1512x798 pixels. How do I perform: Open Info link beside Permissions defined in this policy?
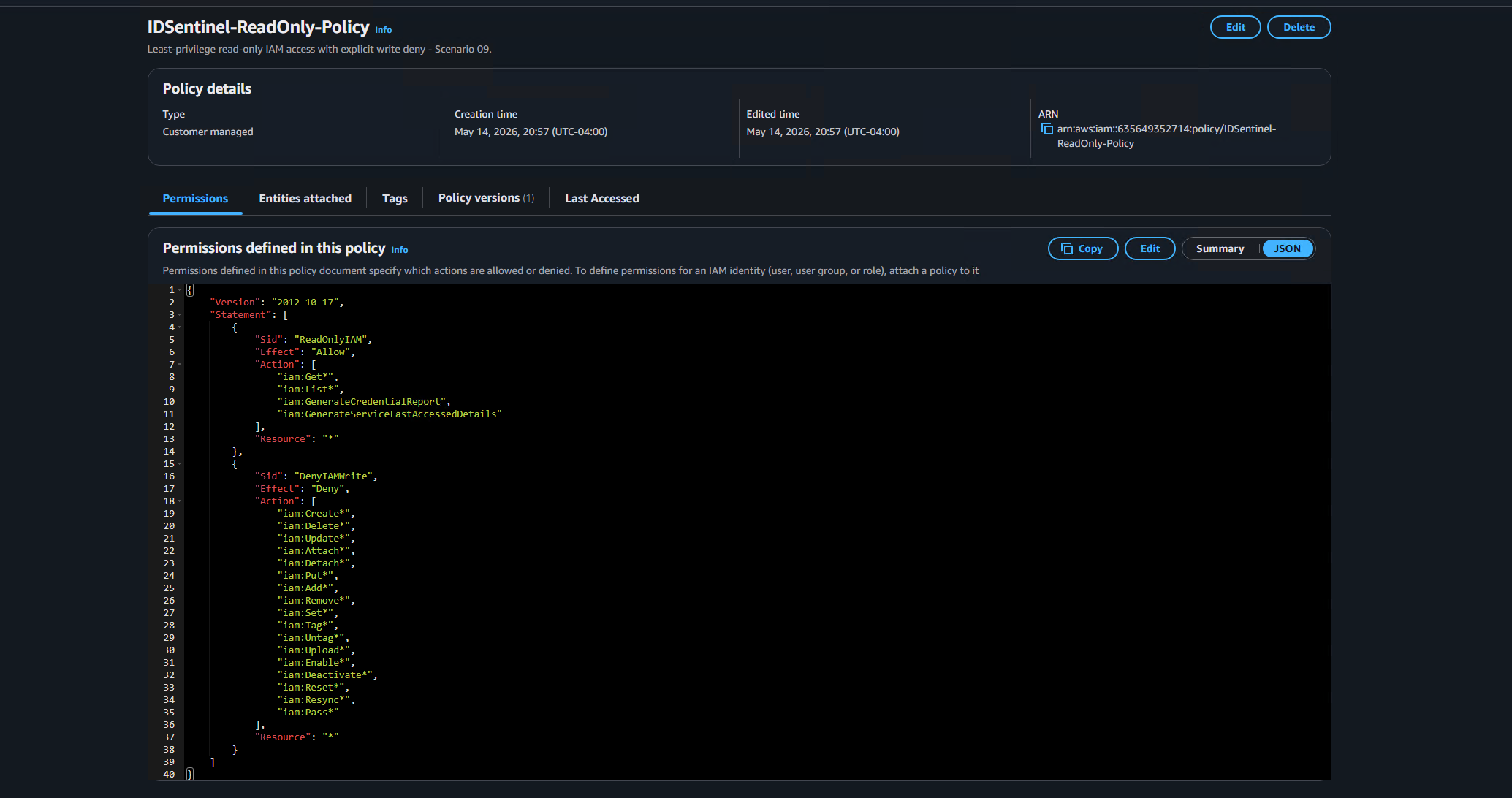[400, 250]
